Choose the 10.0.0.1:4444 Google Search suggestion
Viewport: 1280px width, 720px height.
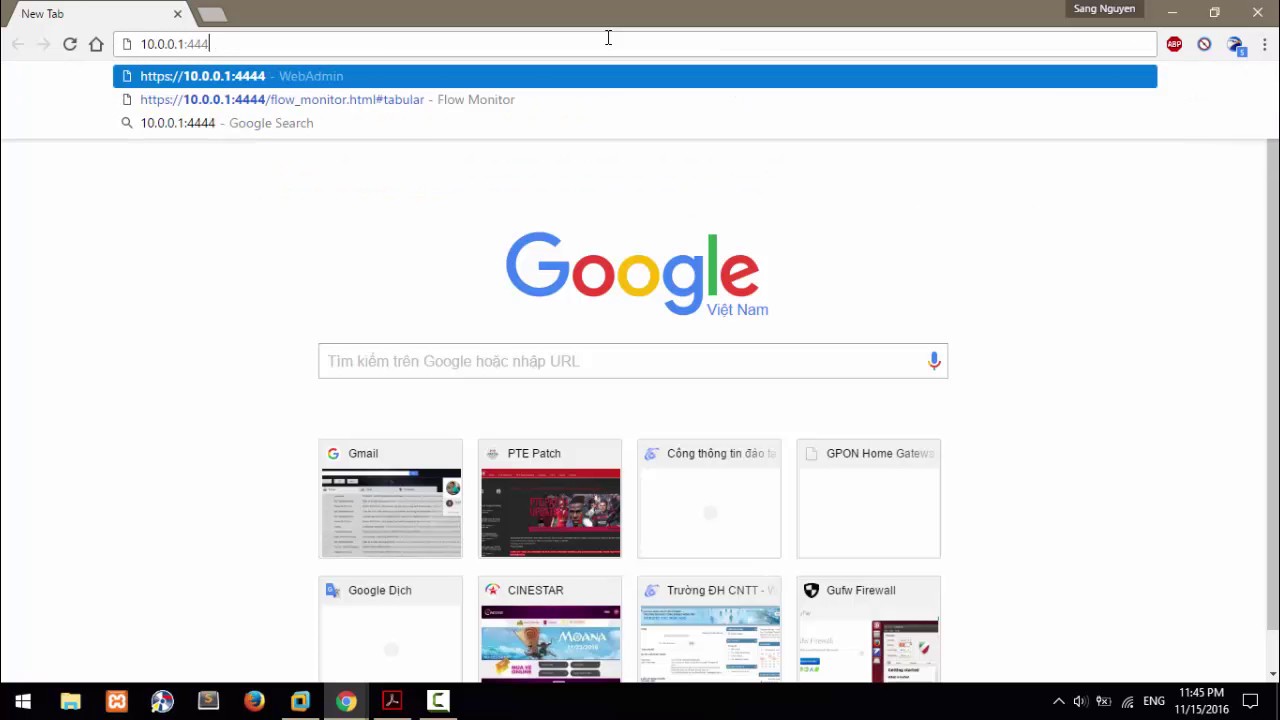point(635,123)
